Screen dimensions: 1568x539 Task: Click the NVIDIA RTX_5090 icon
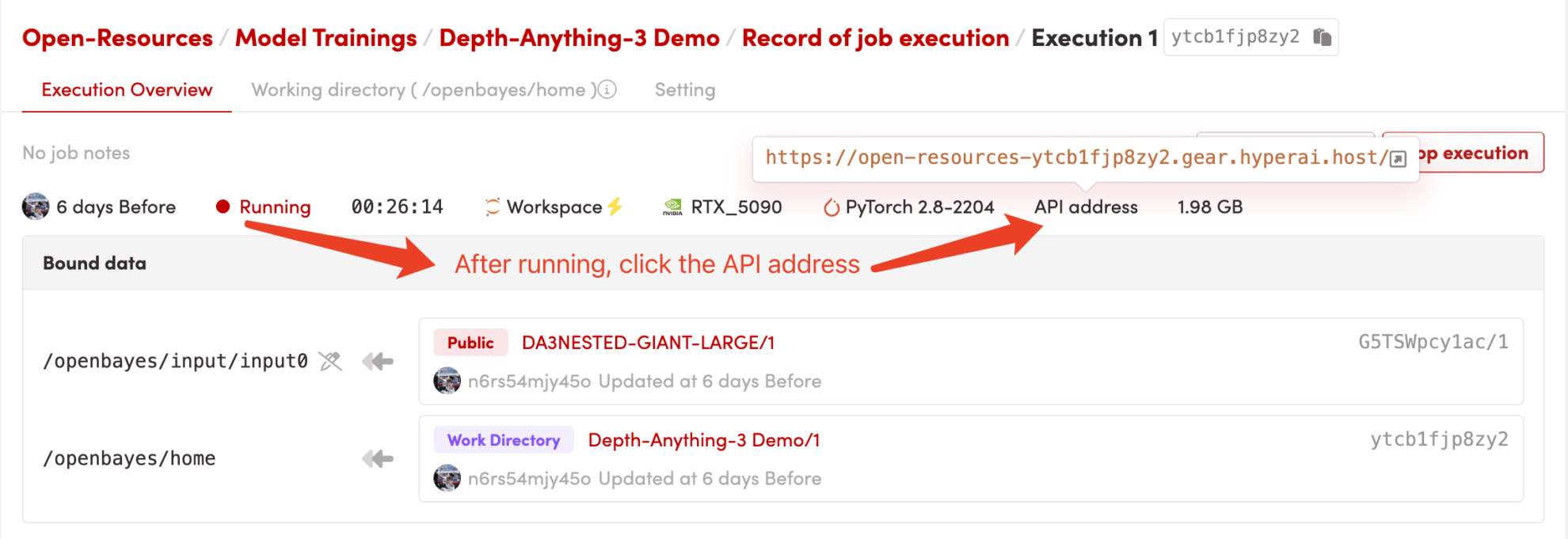point(672,207)
